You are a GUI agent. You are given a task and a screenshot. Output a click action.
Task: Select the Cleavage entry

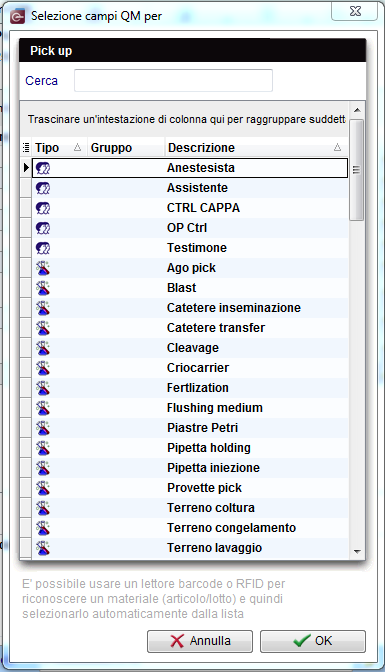point(189,348)
